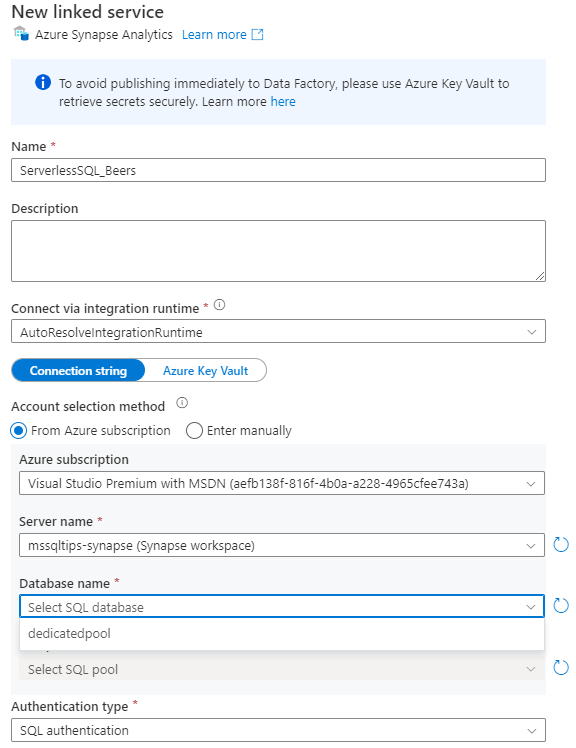Click info icon next to integration runtime label
Image resolution: width=576 pixels, height=748 pixels.
[220, 305]
